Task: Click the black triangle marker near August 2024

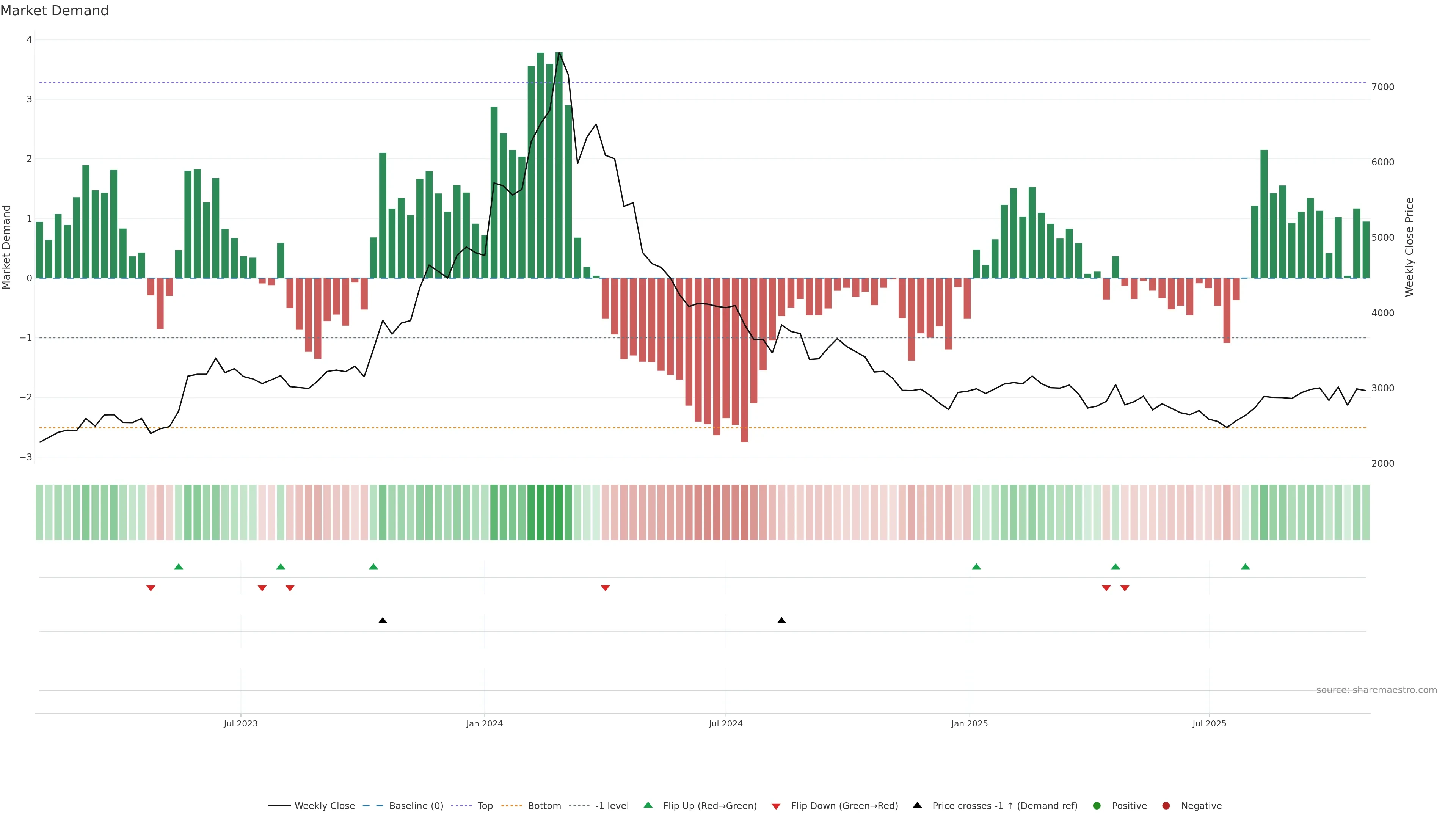Action: point(782,621)
